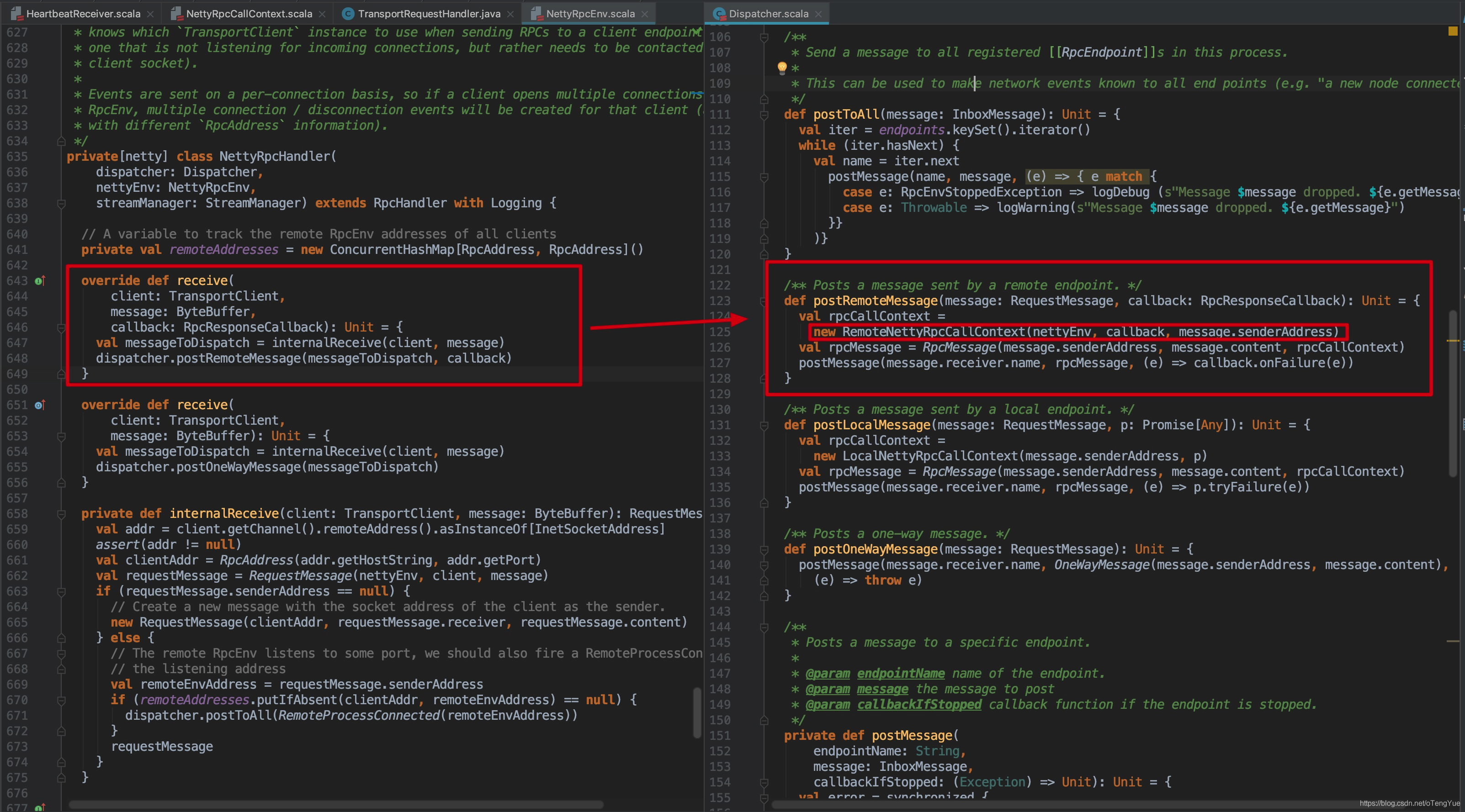Screen dimensions: 1465x812
Task: Collapse the Javadoc comment starting at line 144
Action: tap(764, 627)
